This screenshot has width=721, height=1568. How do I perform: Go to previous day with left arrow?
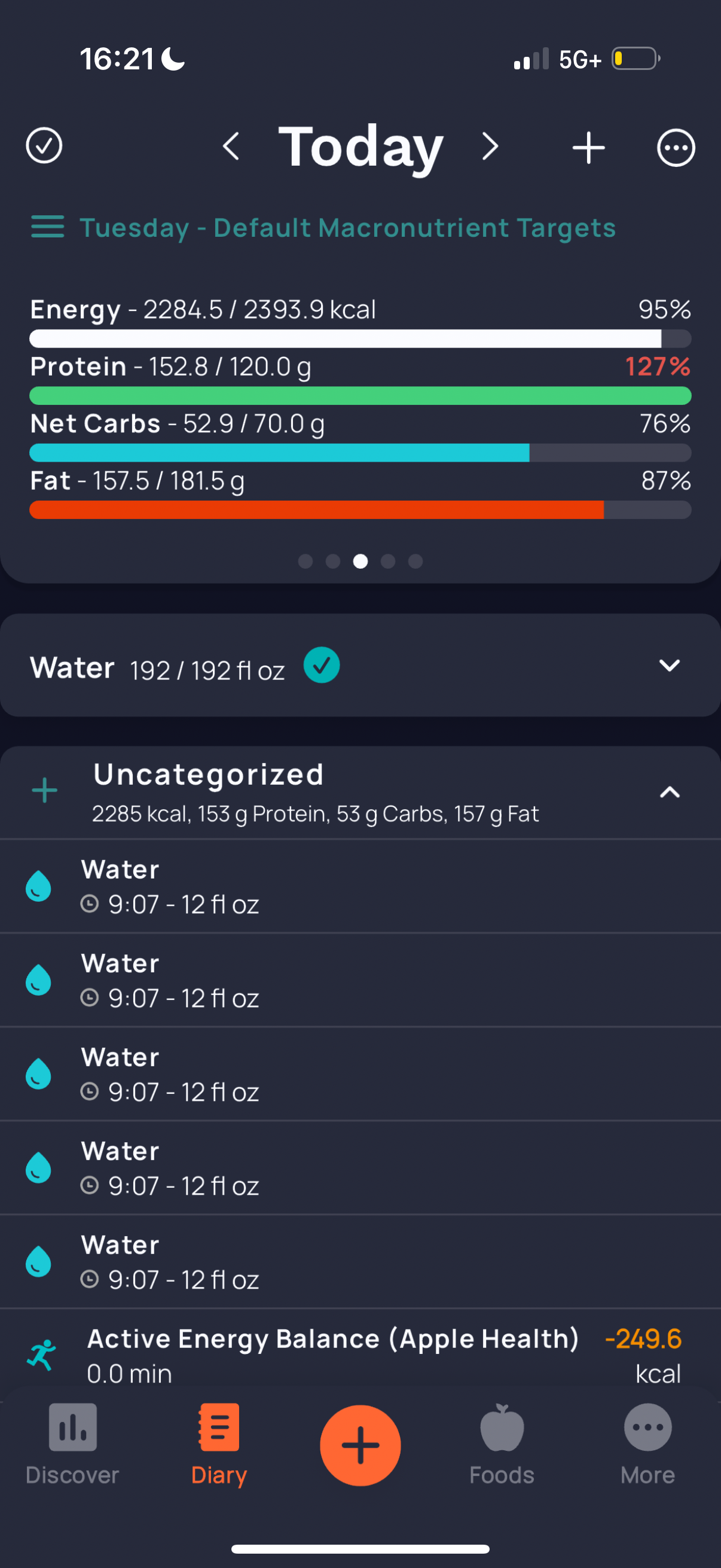point(231,147)
